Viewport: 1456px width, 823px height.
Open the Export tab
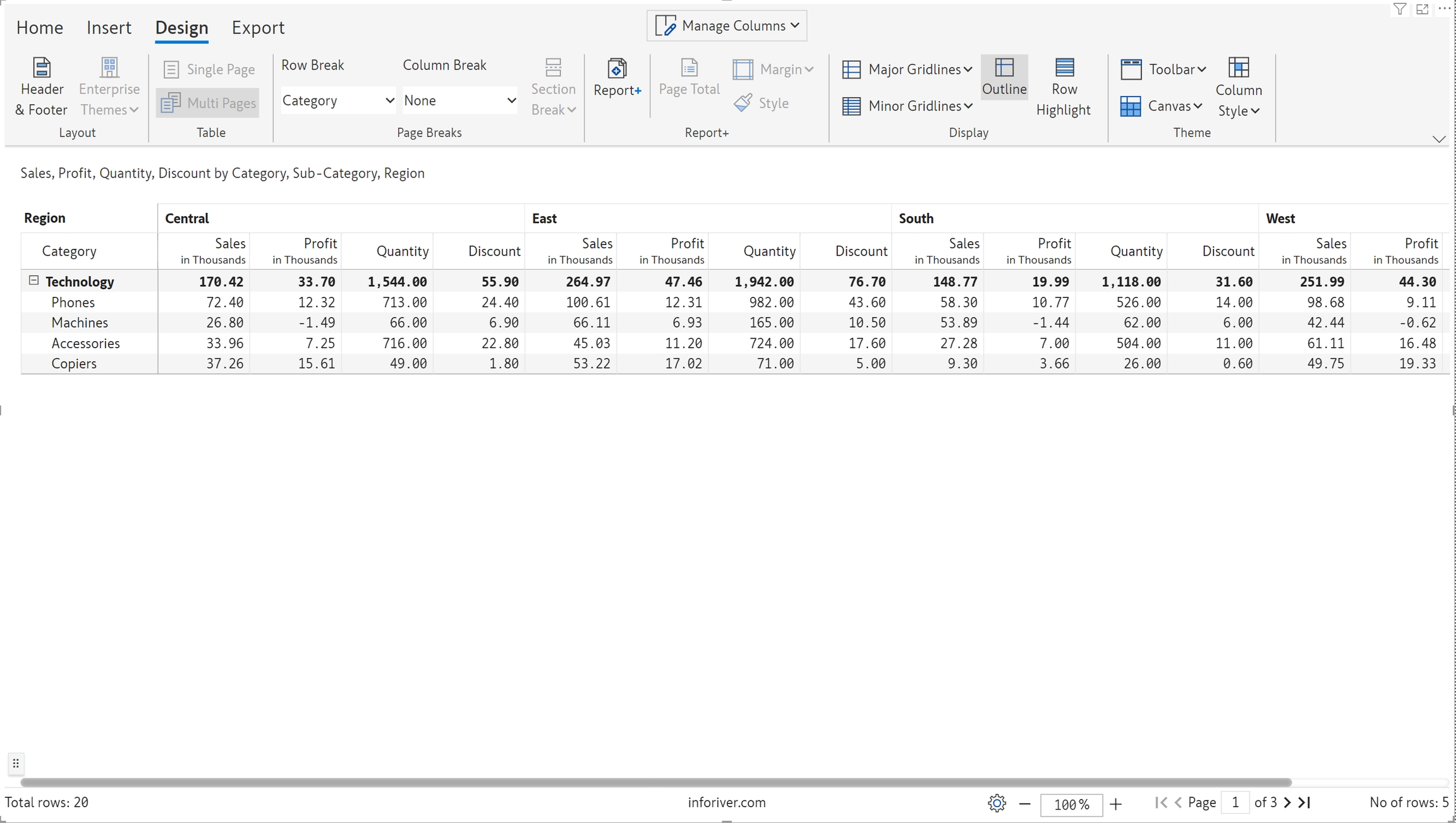click(x=258, y=28)
